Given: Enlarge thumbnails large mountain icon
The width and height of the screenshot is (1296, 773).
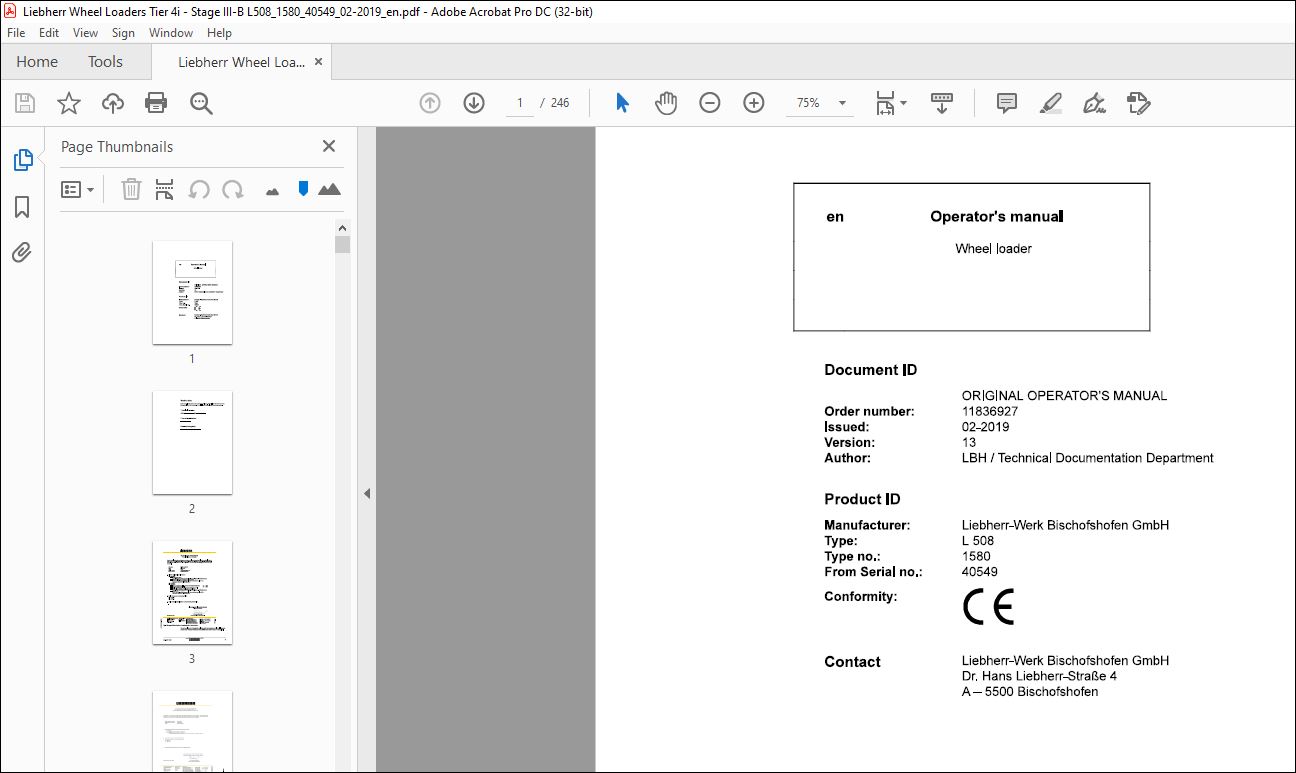Looking at the screenshot, I should click(x=329, y=189).
